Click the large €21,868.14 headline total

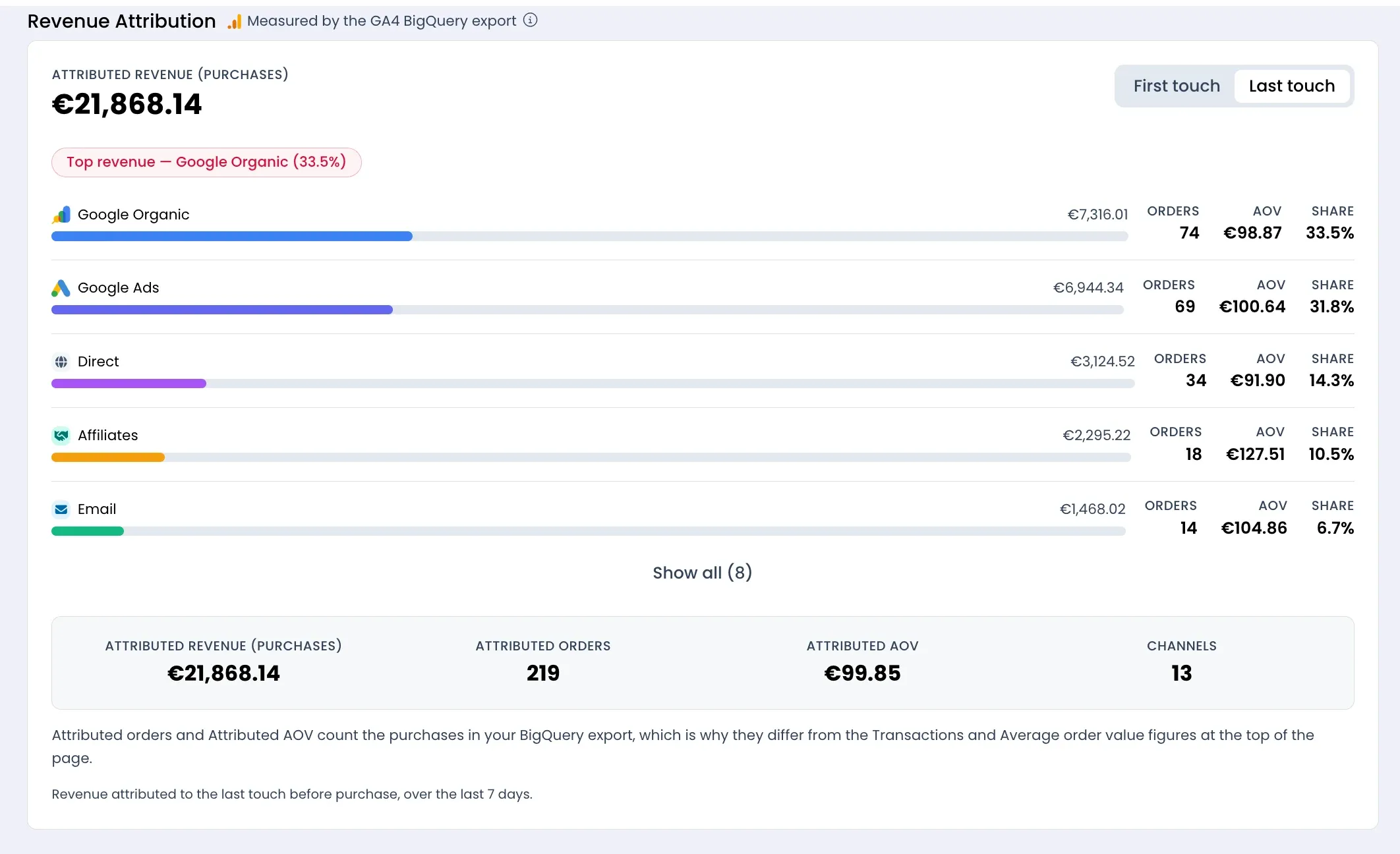pyautogui.click(x=127, y=104)
